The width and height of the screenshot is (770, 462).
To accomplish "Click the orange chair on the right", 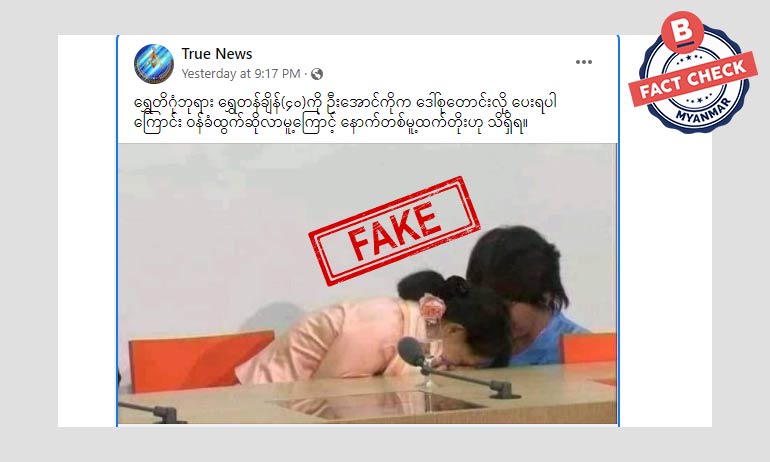I will coord(588,348).
